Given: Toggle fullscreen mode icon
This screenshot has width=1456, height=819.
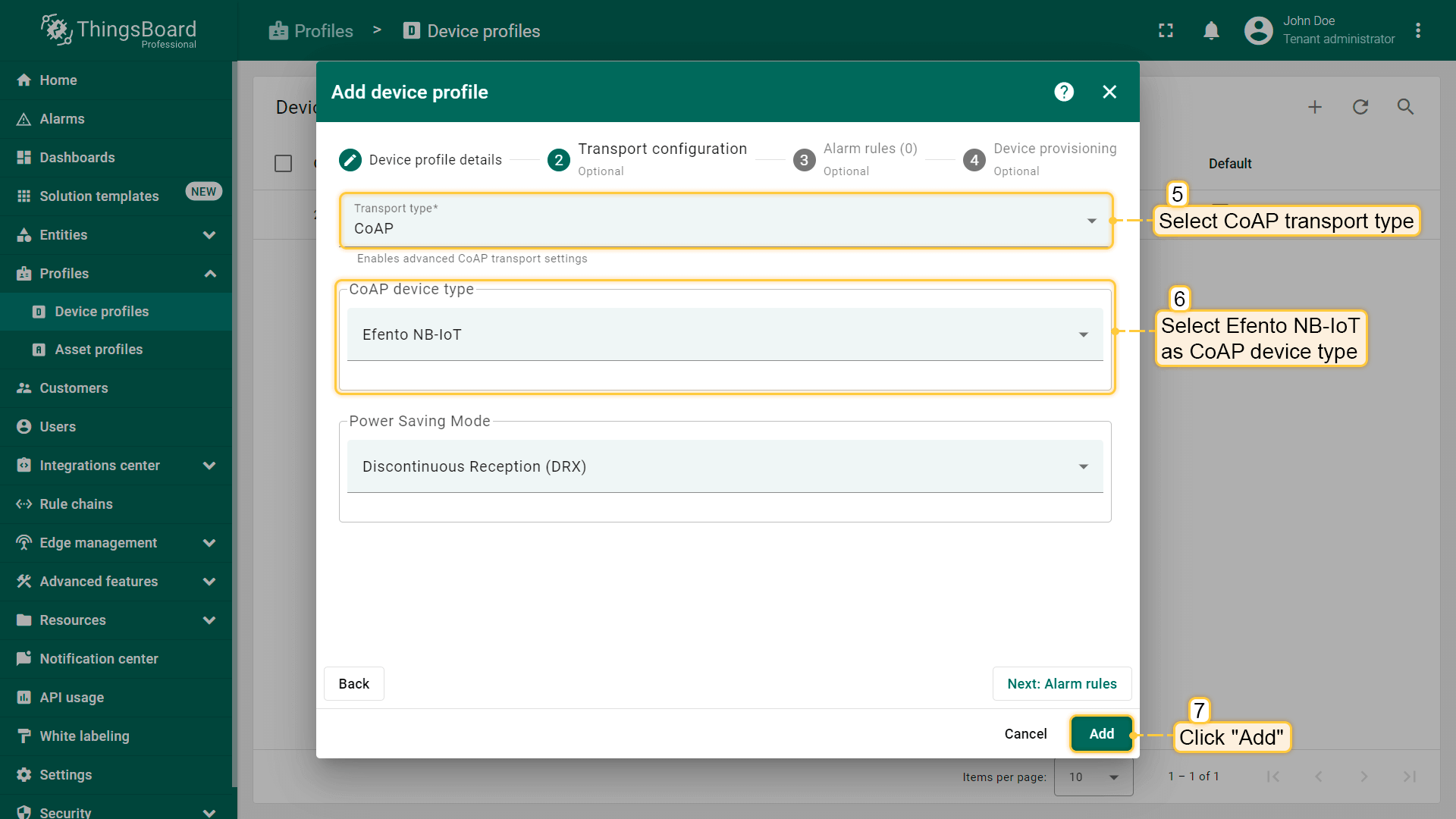Looking at the screenshot, I should click(1166, 31).
